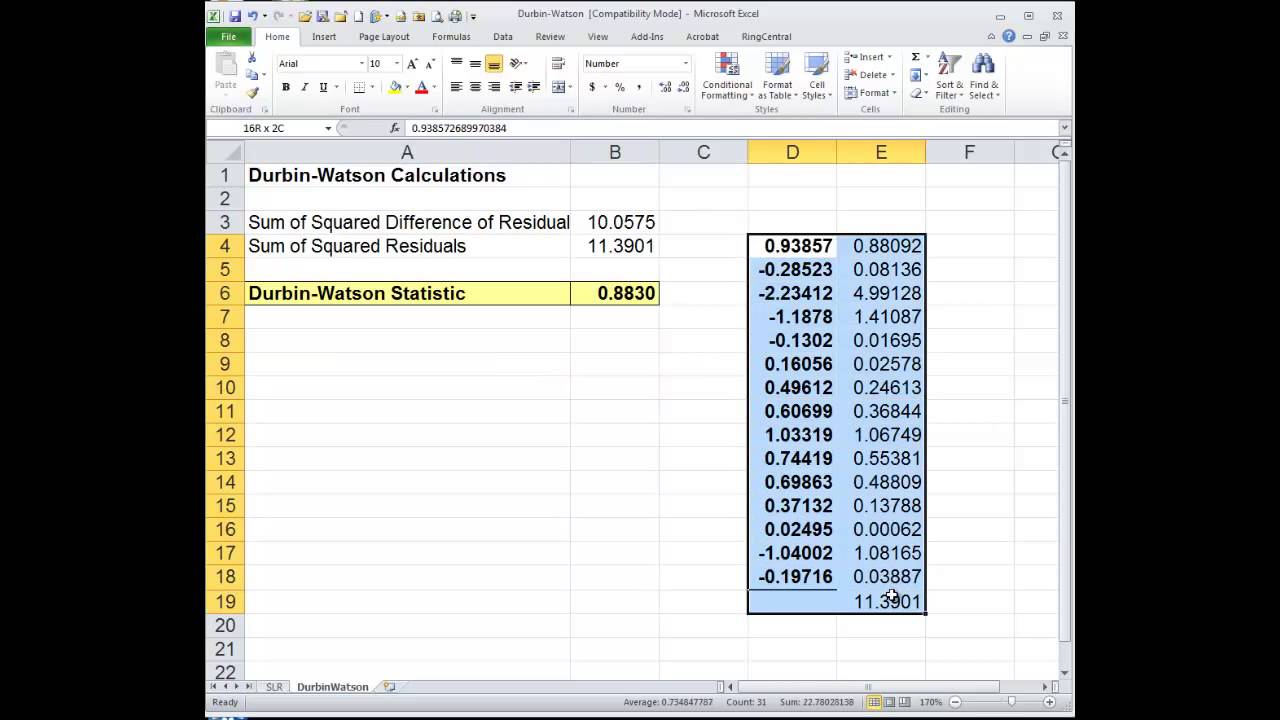Open Font dialog launcher
1280x720 pixels.
(x=434, y=109)
